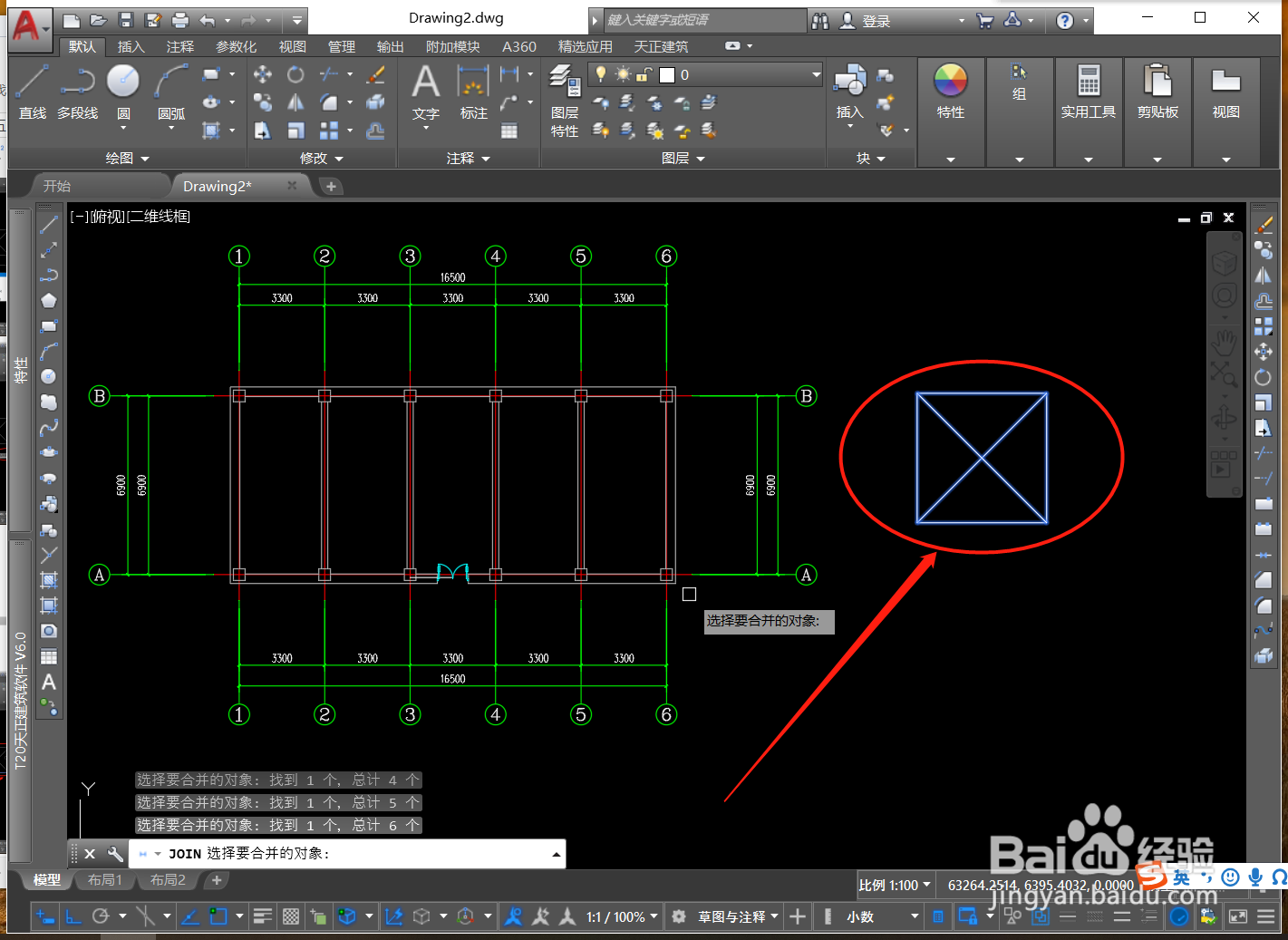1288x940 pixels.
Task: Switch to the Manage (管理) ribbon tab
Action: (x=341, y=46)
